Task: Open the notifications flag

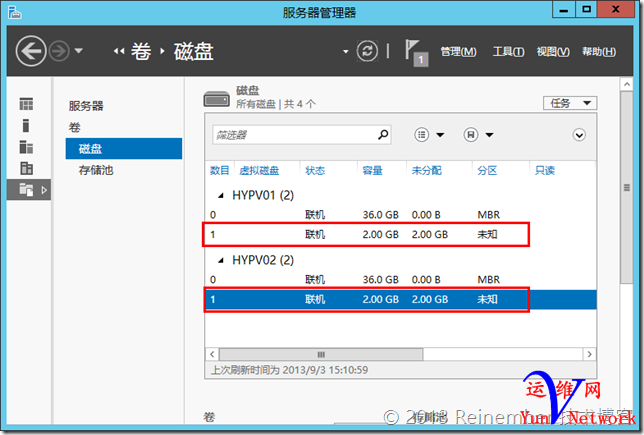Action: (x=416, y=53)
